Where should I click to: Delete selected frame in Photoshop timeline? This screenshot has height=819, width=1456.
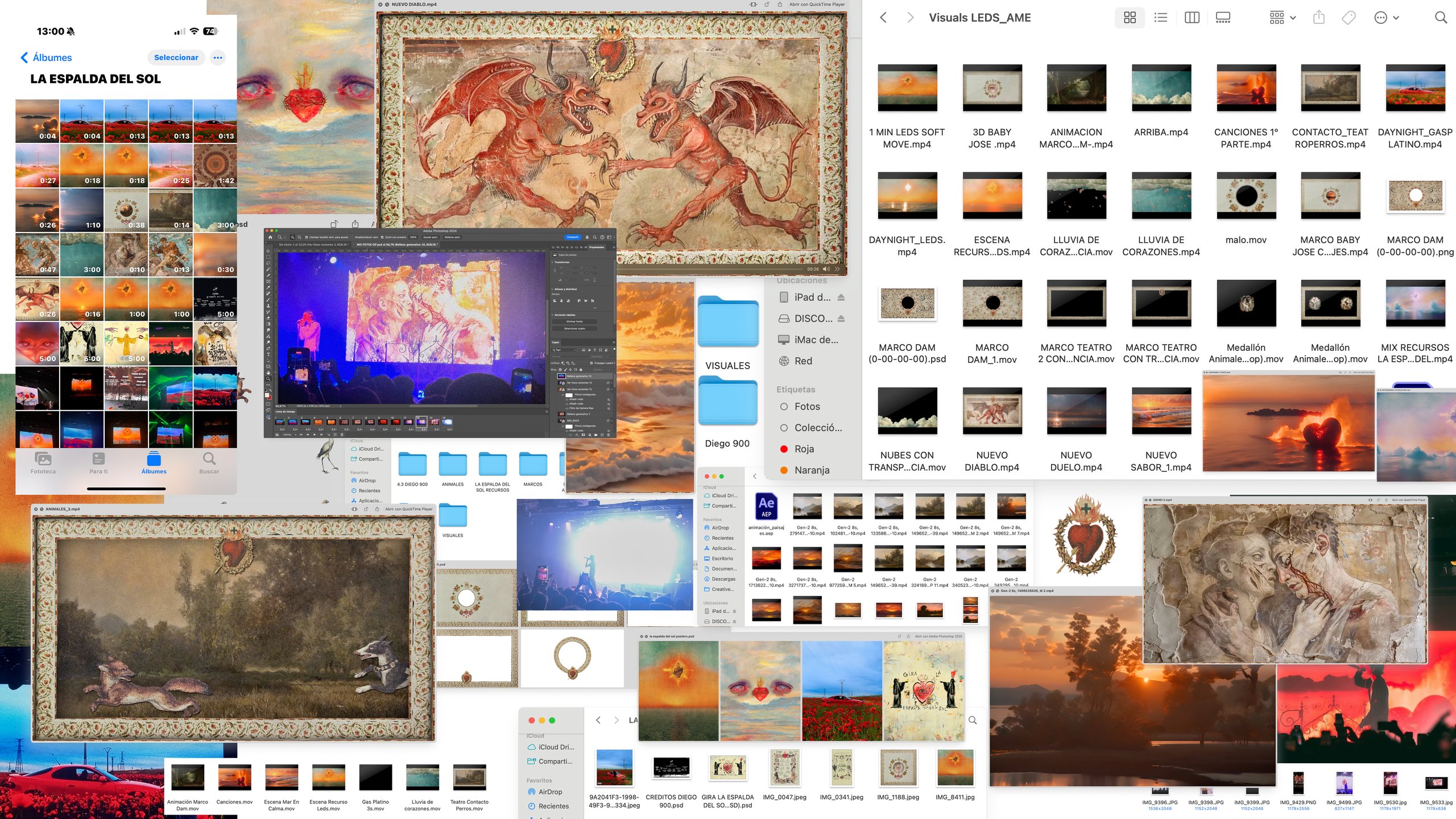click(x=342, y=435)
